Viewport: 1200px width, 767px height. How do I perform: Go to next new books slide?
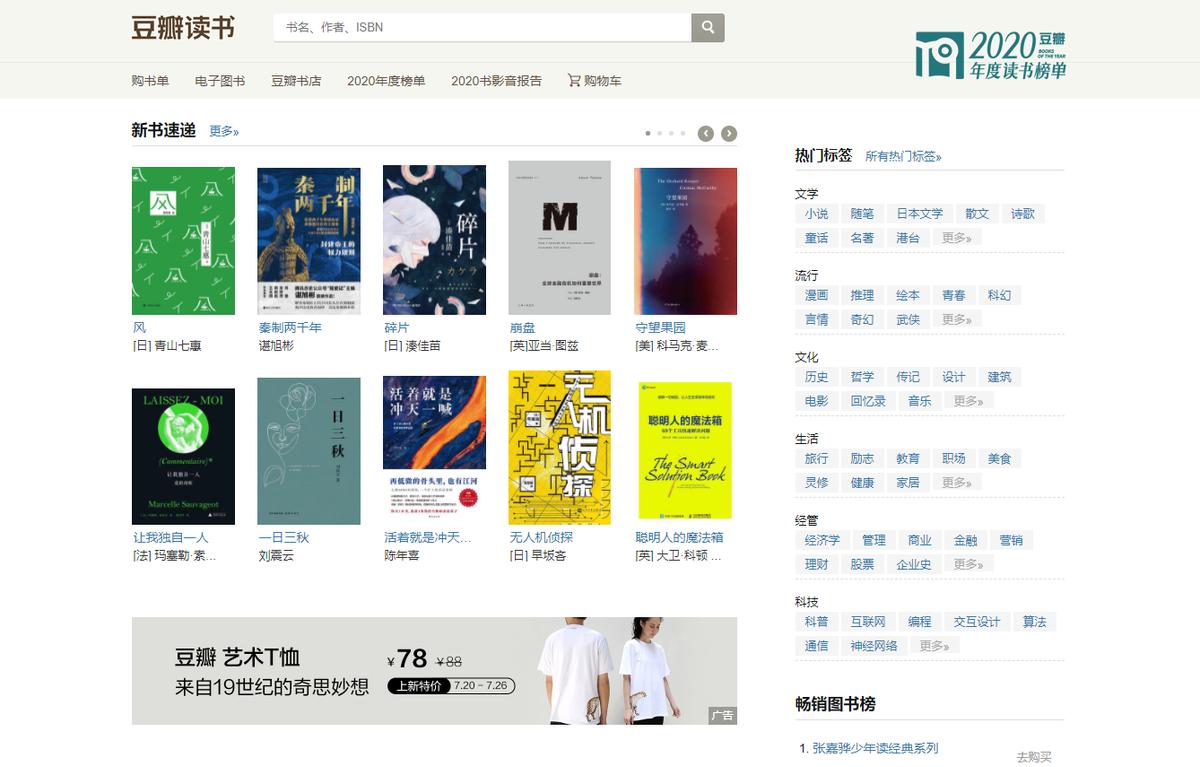730,133
